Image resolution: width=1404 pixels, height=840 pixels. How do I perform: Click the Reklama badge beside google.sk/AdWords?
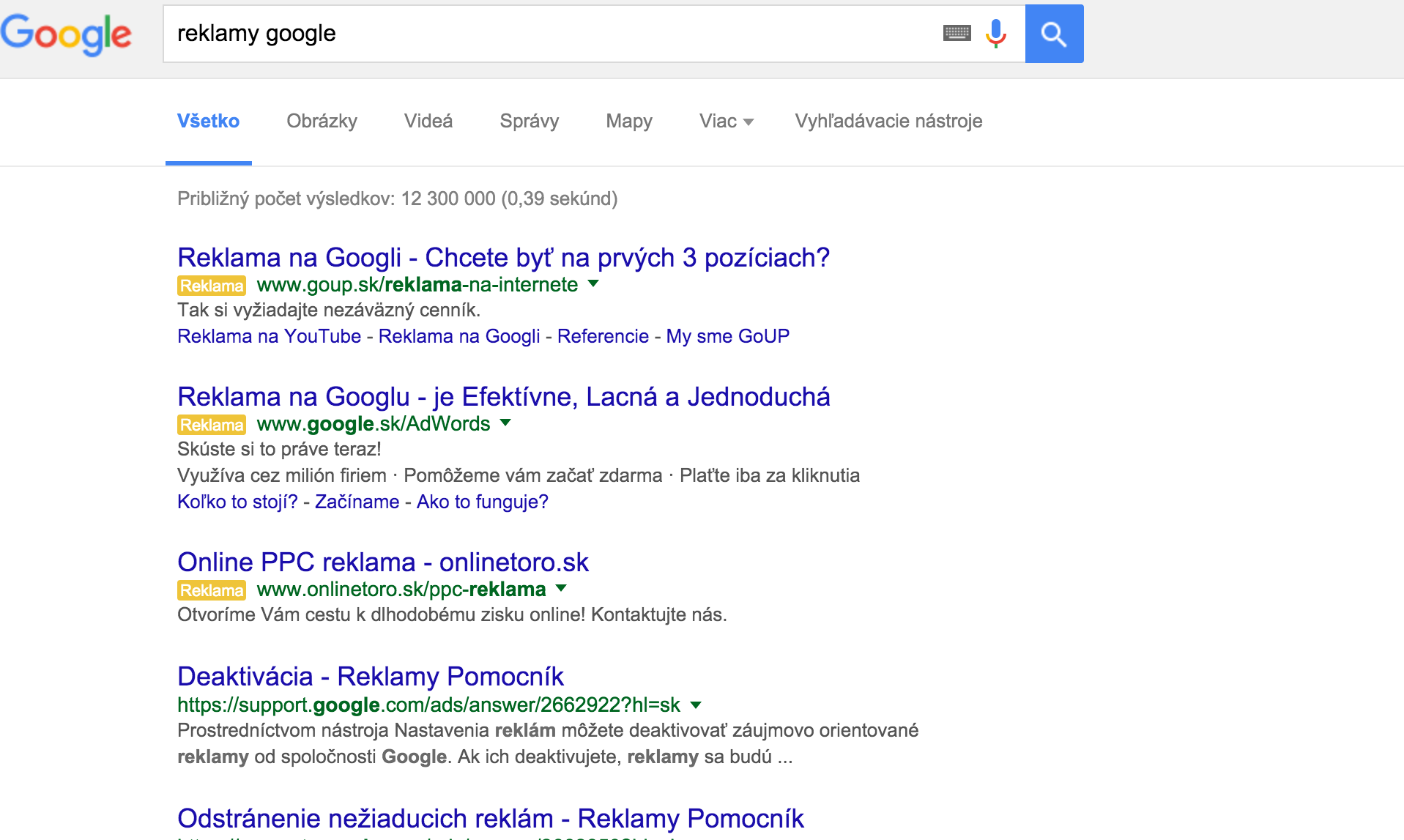[212, 425]
